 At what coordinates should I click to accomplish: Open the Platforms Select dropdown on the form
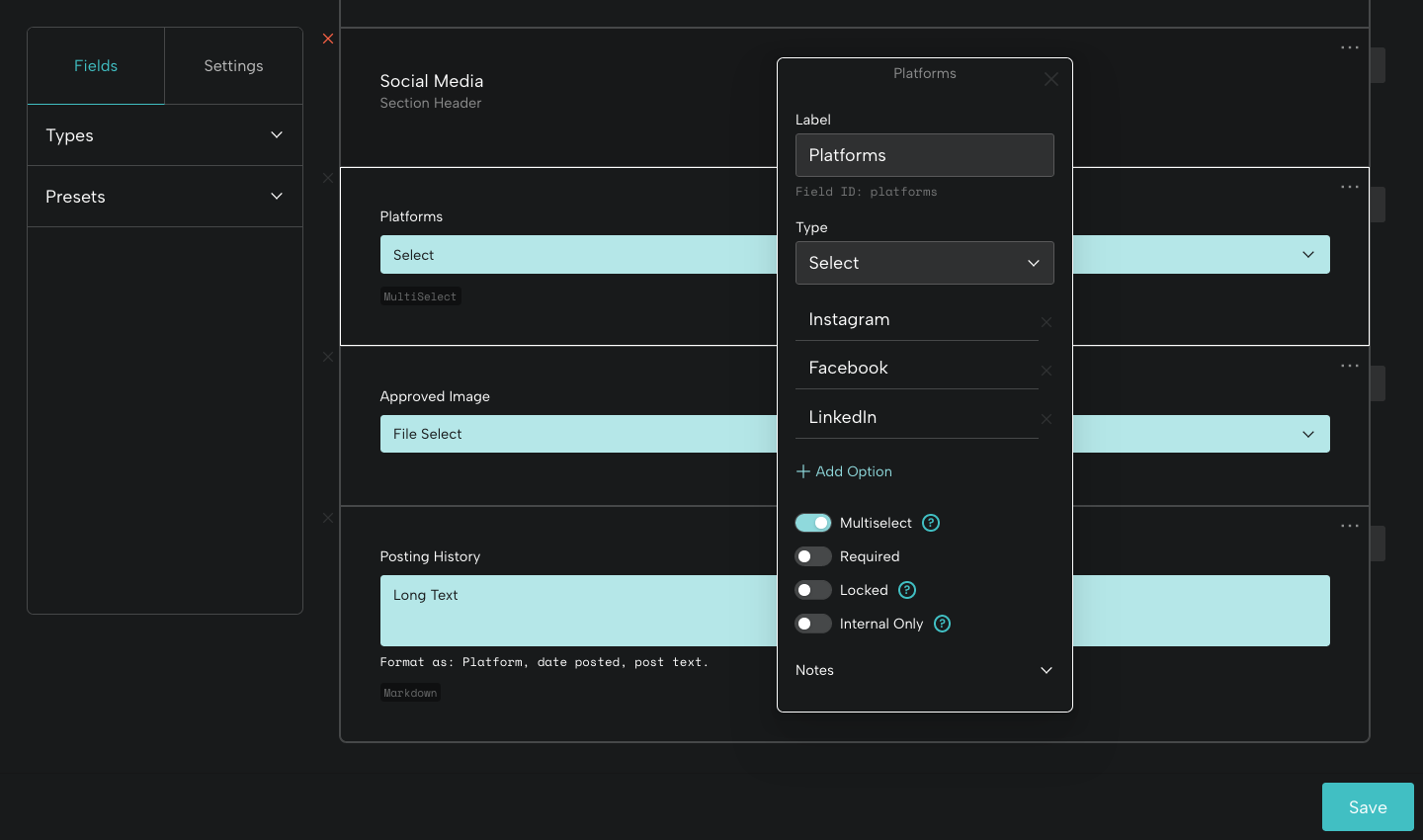click(855, 255)
